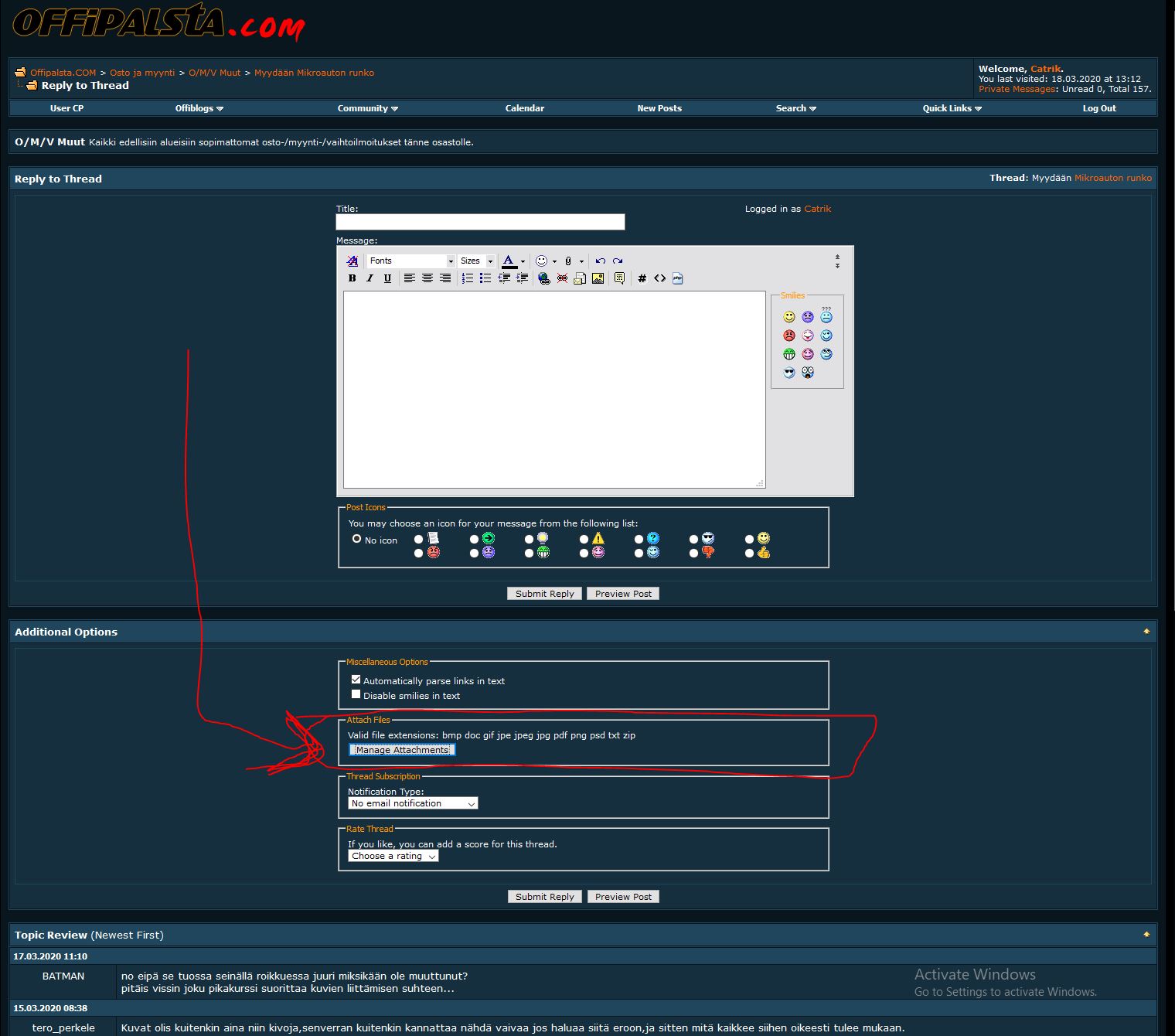Viewport: 1175px width, 1036px height.
Task: Click the italic formatting icon
Action: (370, 278)
